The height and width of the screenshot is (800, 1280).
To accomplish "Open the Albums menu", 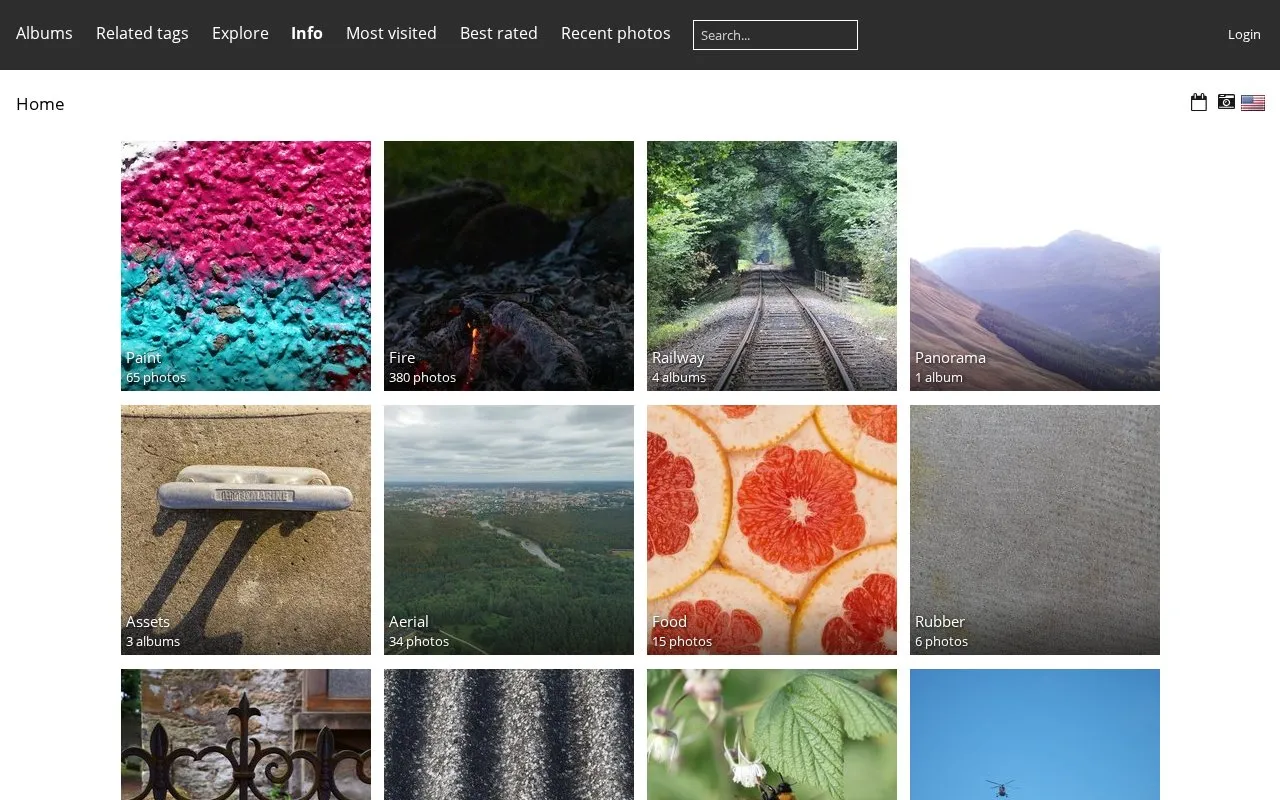I will tap(44, 33).
